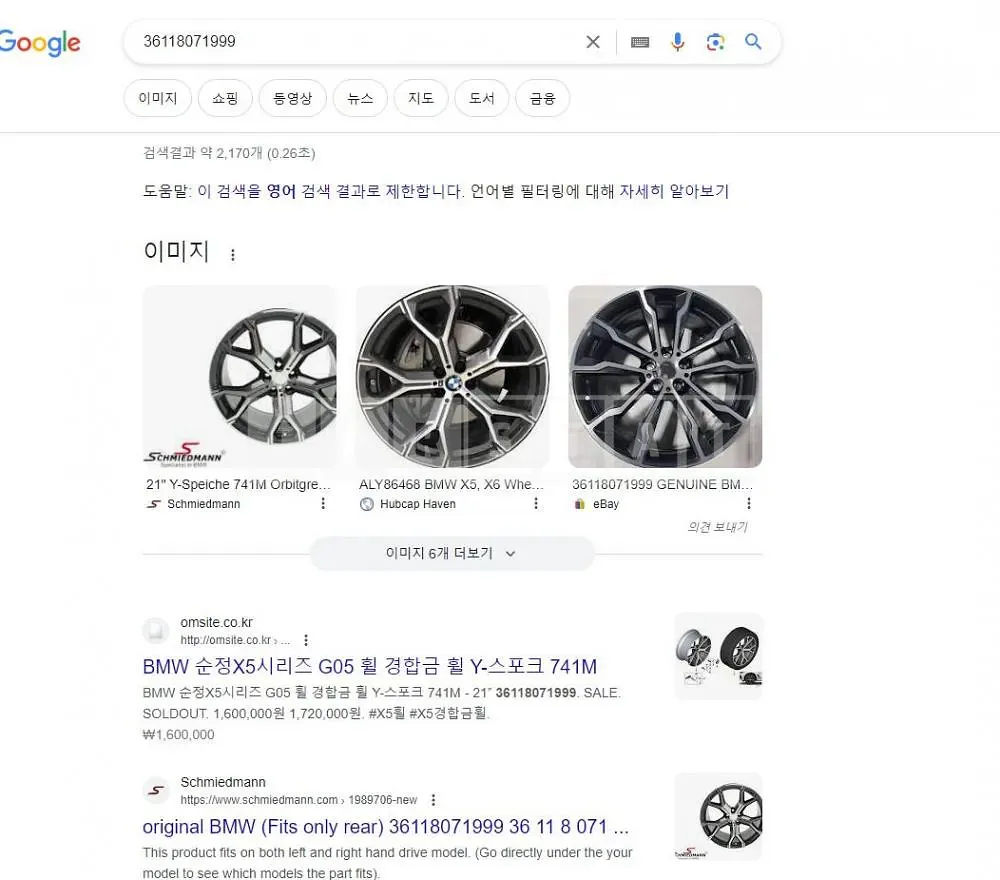Switch to the 동영상 filter tab
Viewport: 1000px width, 880px height.
tap(293, 98)
